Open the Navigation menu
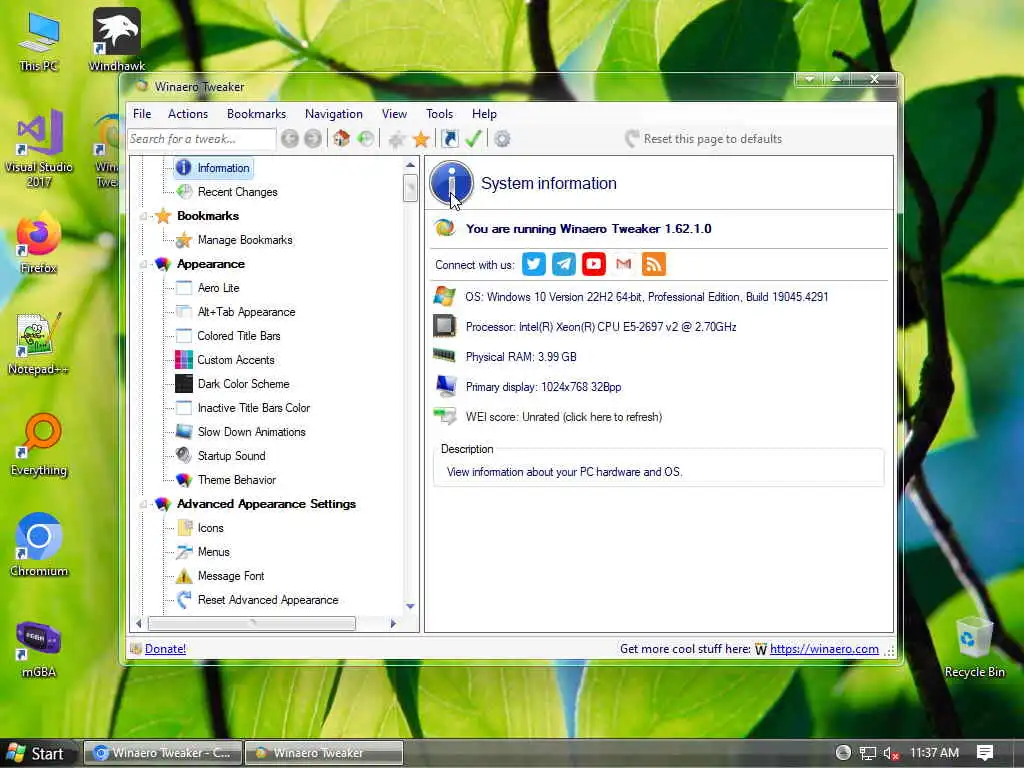Screen dimensions: 1024x768 coord(334,114)
